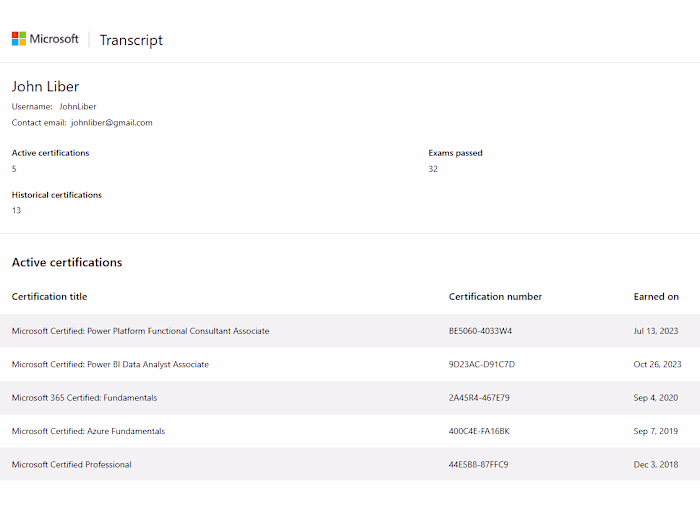Select Power Platform Functional Consultant Associate row
The height and width of the screenshot is (525, 700).
[140, 331]
